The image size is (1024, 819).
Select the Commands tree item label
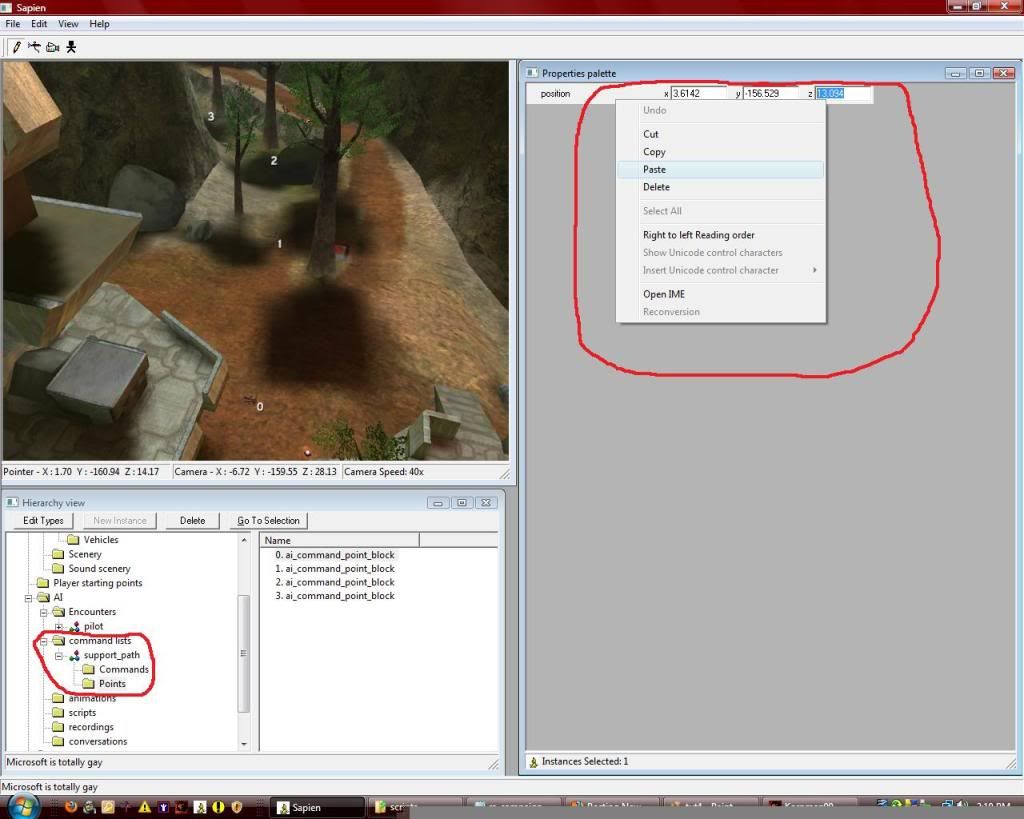124,669
